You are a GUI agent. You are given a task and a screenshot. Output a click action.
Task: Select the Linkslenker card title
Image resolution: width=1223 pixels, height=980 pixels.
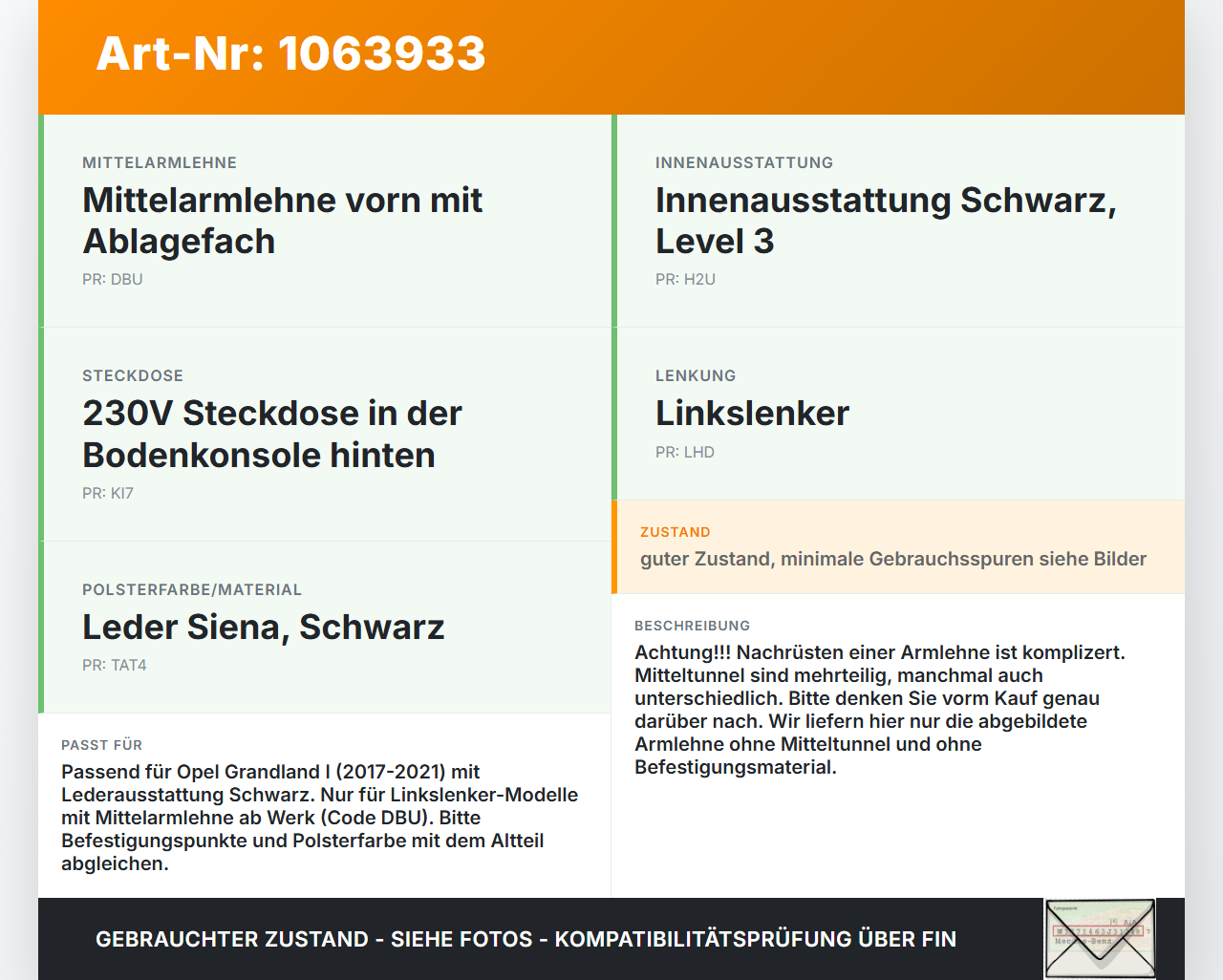coord(752,413)
